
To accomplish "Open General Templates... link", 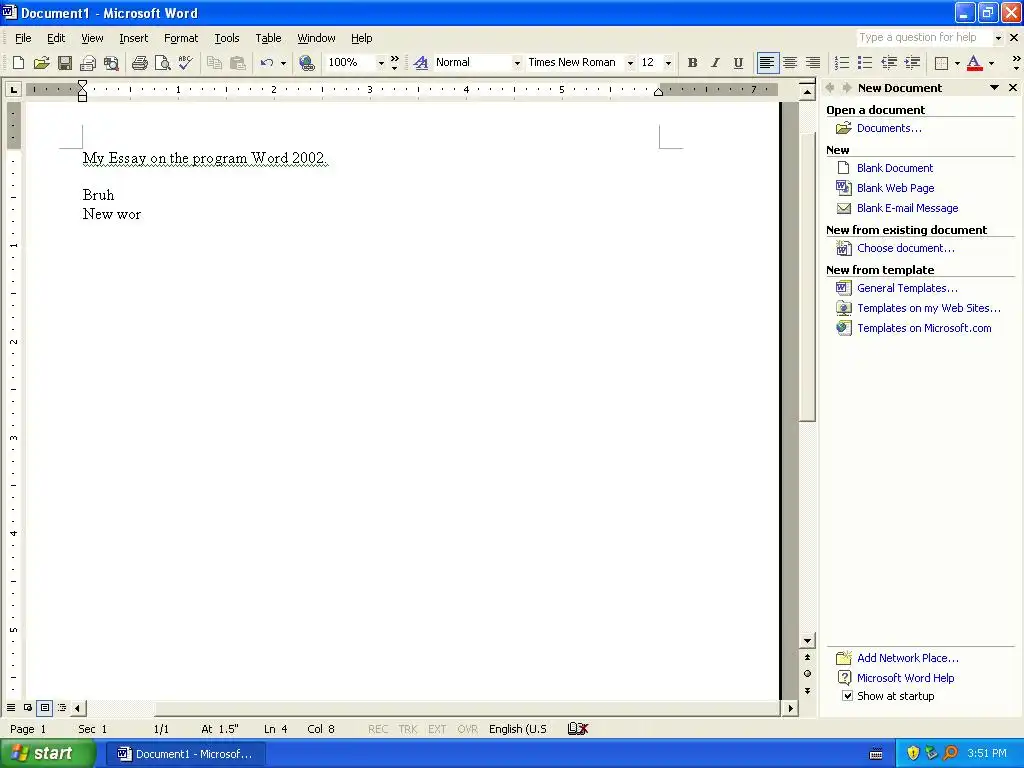I will [907, 288].
